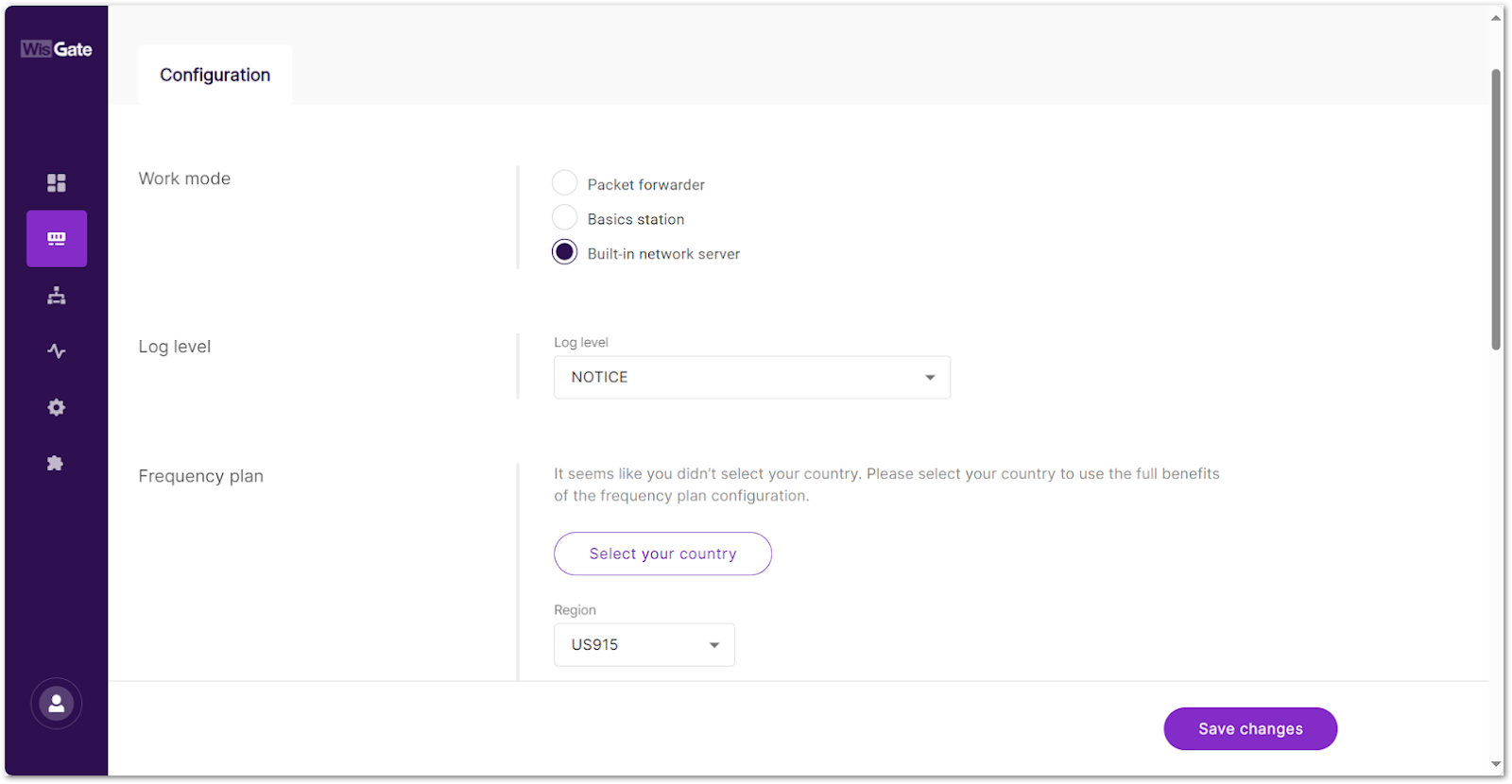Click the user account avatar icon
This screenshot has height=784, width=1512.
(x=57, y=704)
